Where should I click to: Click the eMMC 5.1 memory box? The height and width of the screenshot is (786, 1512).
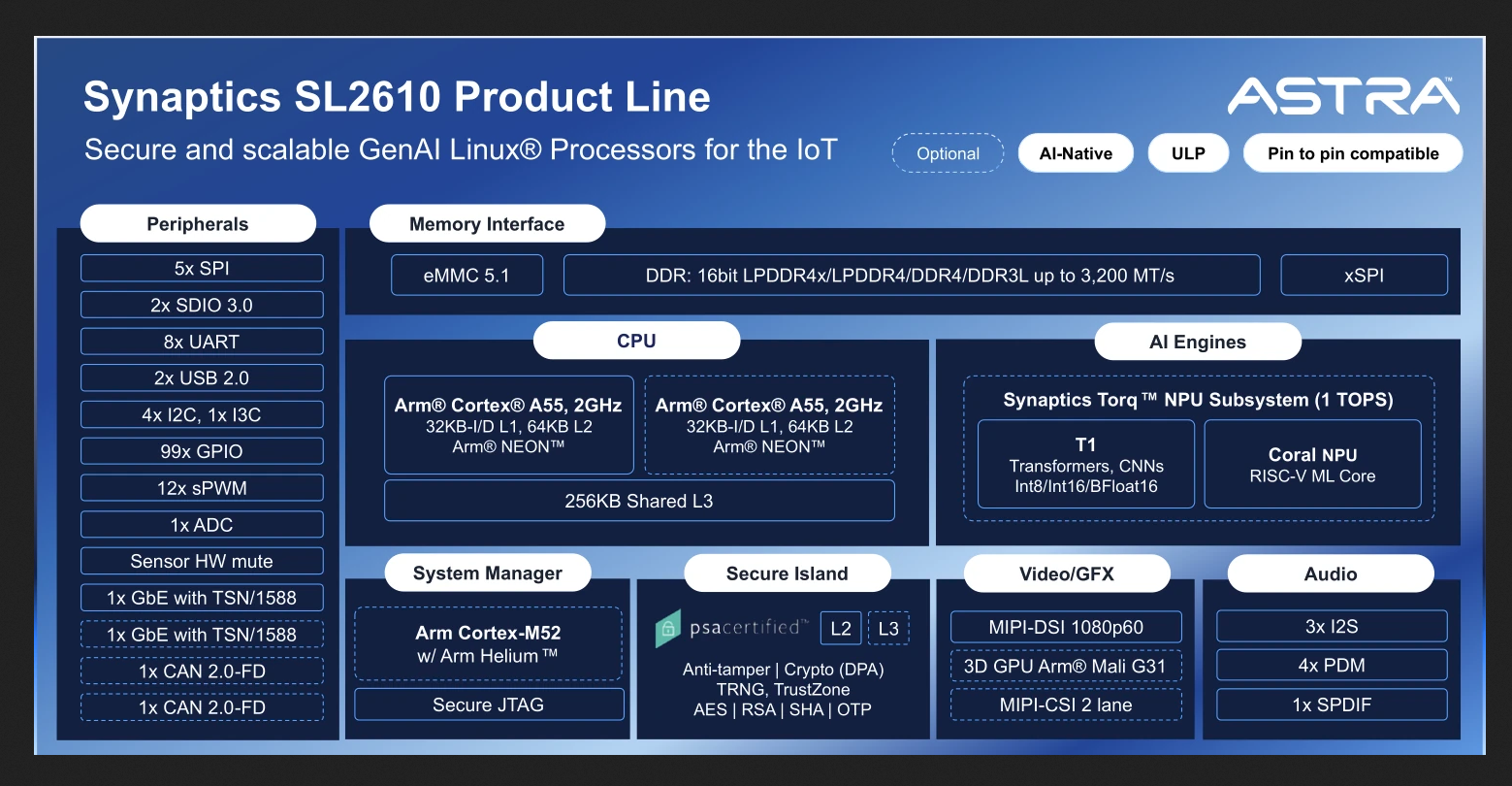click(x=466, y=276)
